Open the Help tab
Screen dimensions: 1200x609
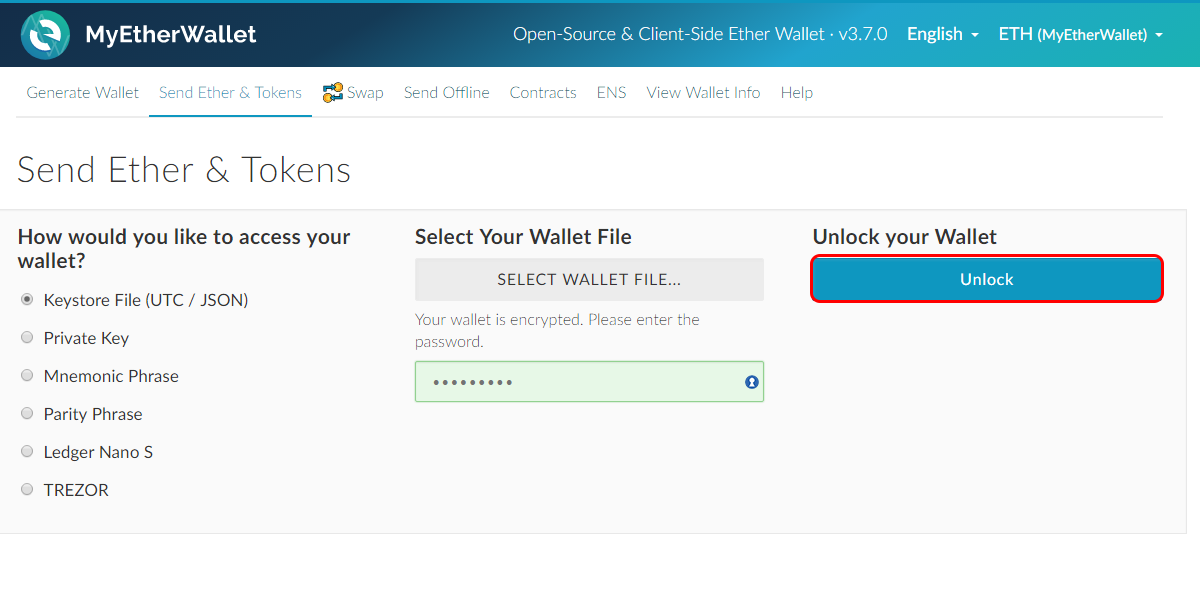coord(797,92)
